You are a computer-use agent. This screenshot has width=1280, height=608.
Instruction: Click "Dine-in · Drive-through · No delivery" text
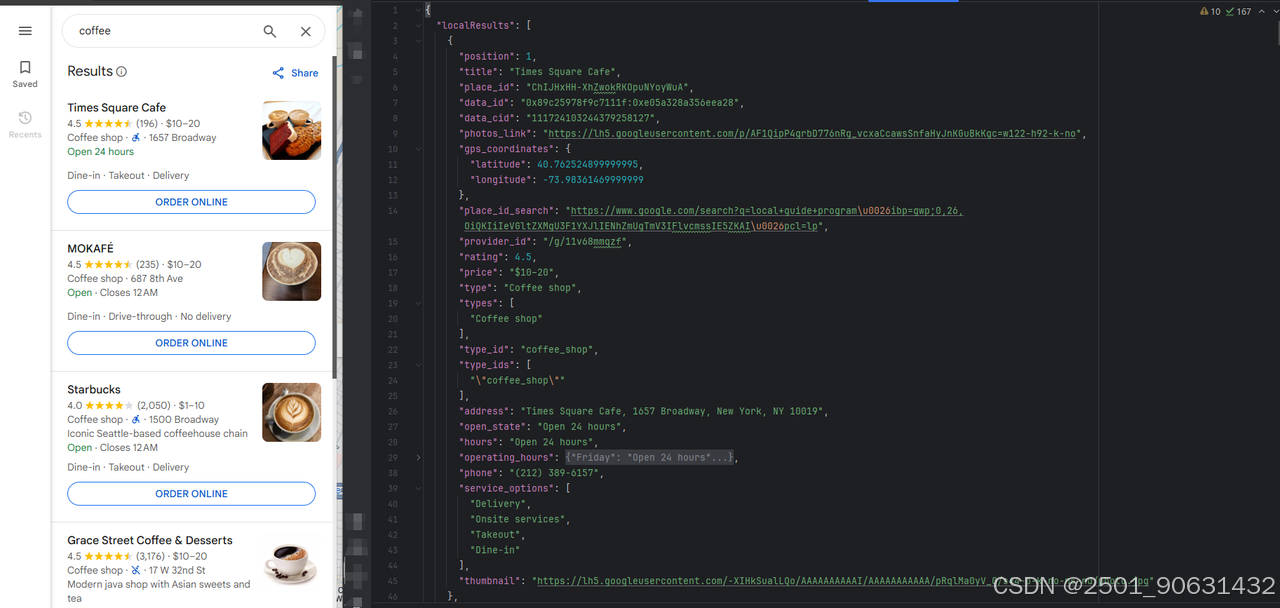pyautogui.click(x=149, y=316)
